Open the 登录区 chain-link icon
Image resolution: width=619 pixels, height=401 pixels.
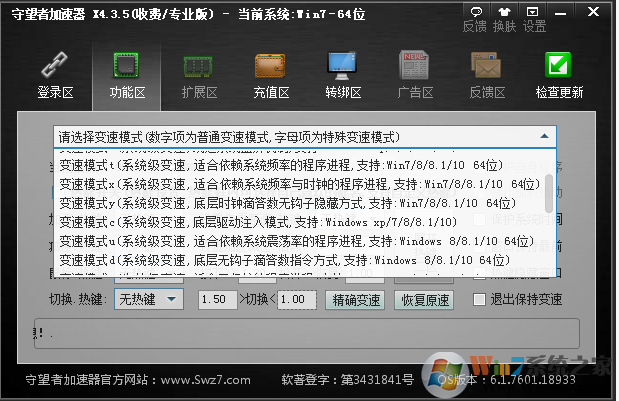click(x=55, y=65)
